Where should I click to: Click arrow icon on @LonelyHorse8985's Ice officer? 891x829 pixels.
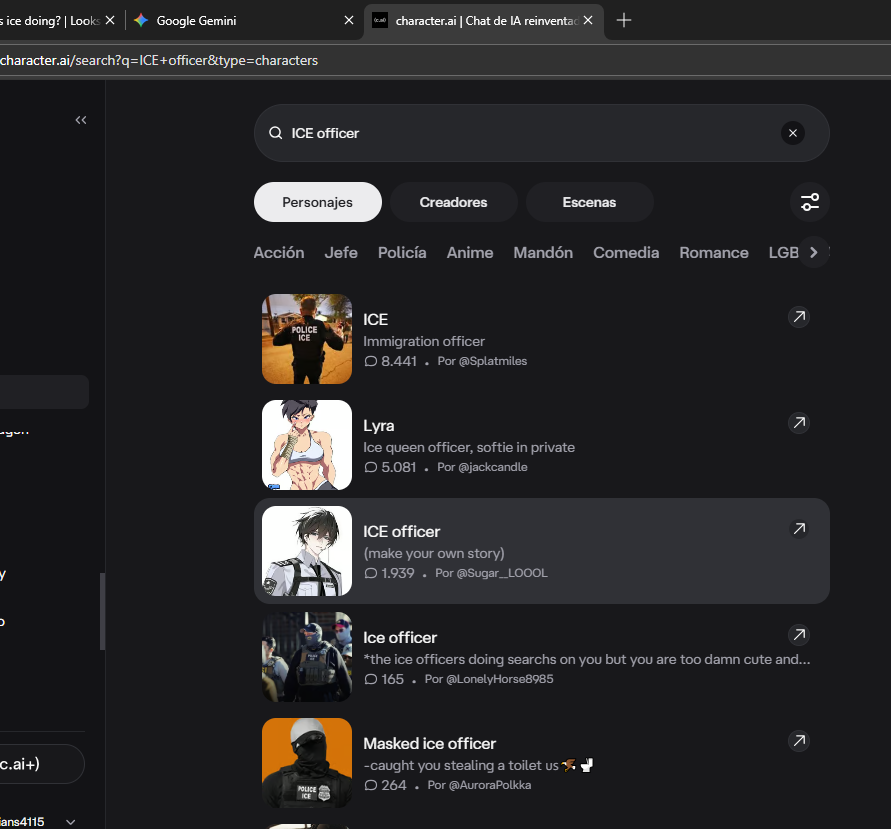pyautogui.click(x=798, y=635)
